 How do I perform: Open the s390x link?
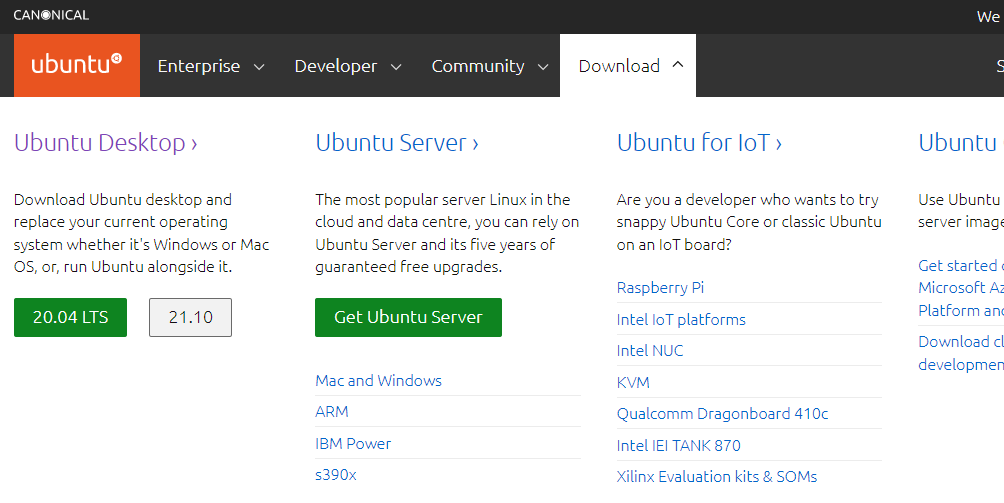coord(336,475)
